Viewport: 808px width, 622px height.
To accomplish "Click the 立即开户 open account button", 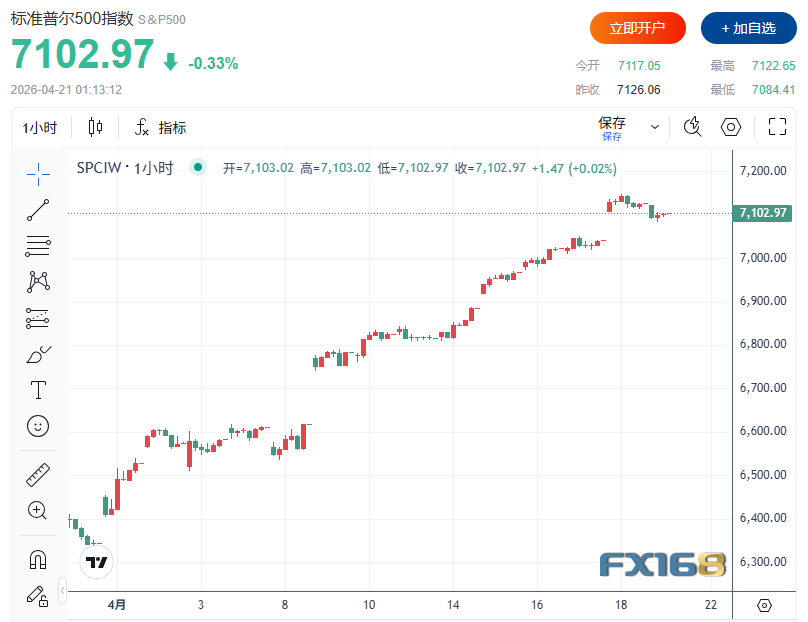I will coord(637,28).
